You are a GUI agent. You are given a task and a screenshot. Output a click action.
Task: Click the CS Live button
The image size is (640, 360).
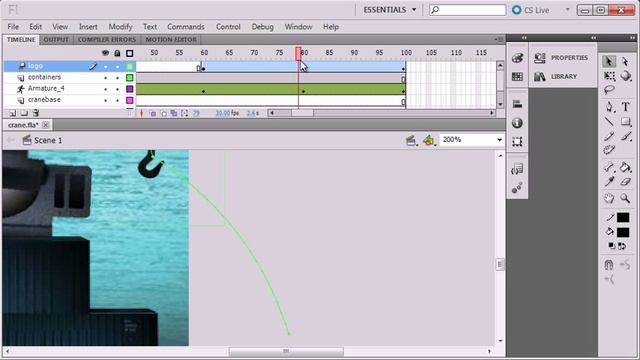(x=530, y=10)
